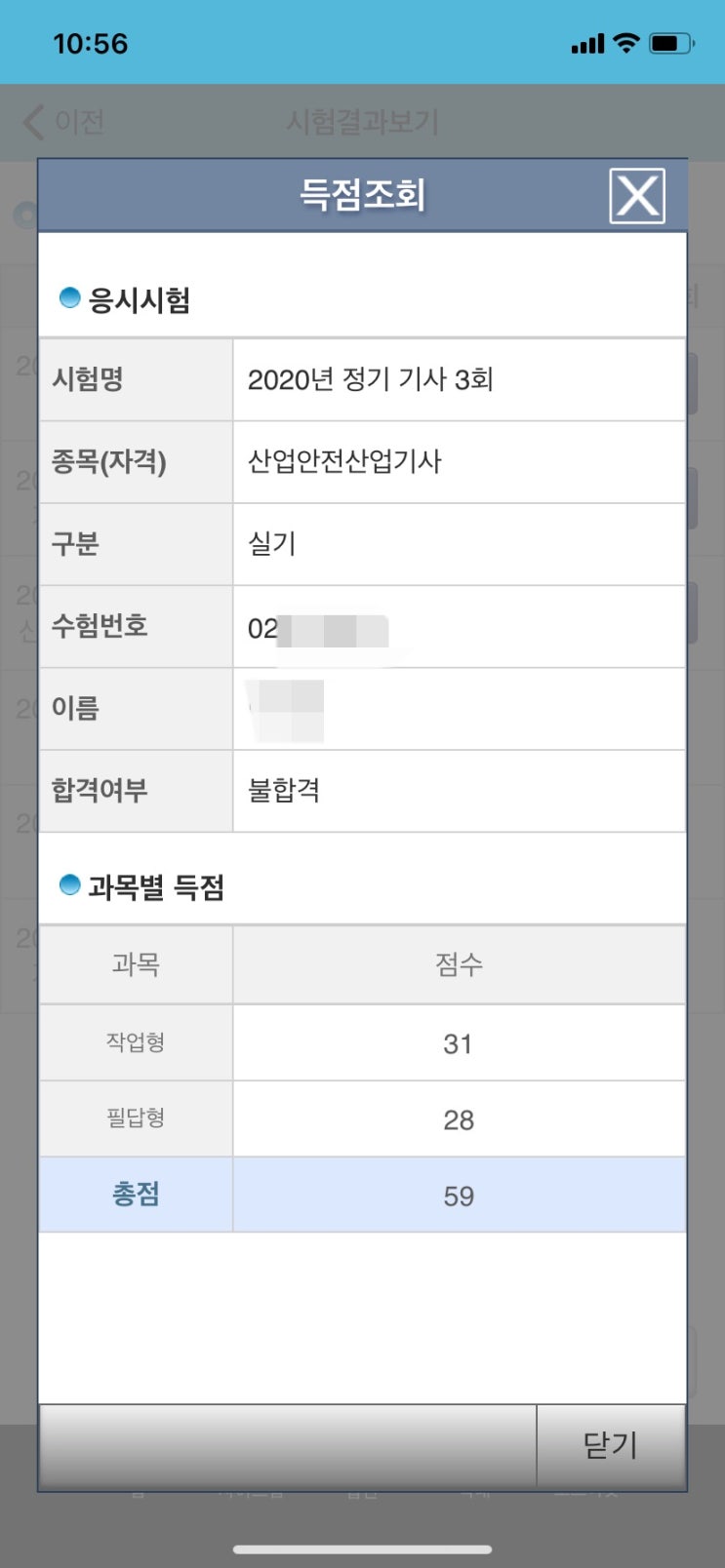Tap the blue bullet beside 응시시험
725x1568 pixels.
coord(69,298)
